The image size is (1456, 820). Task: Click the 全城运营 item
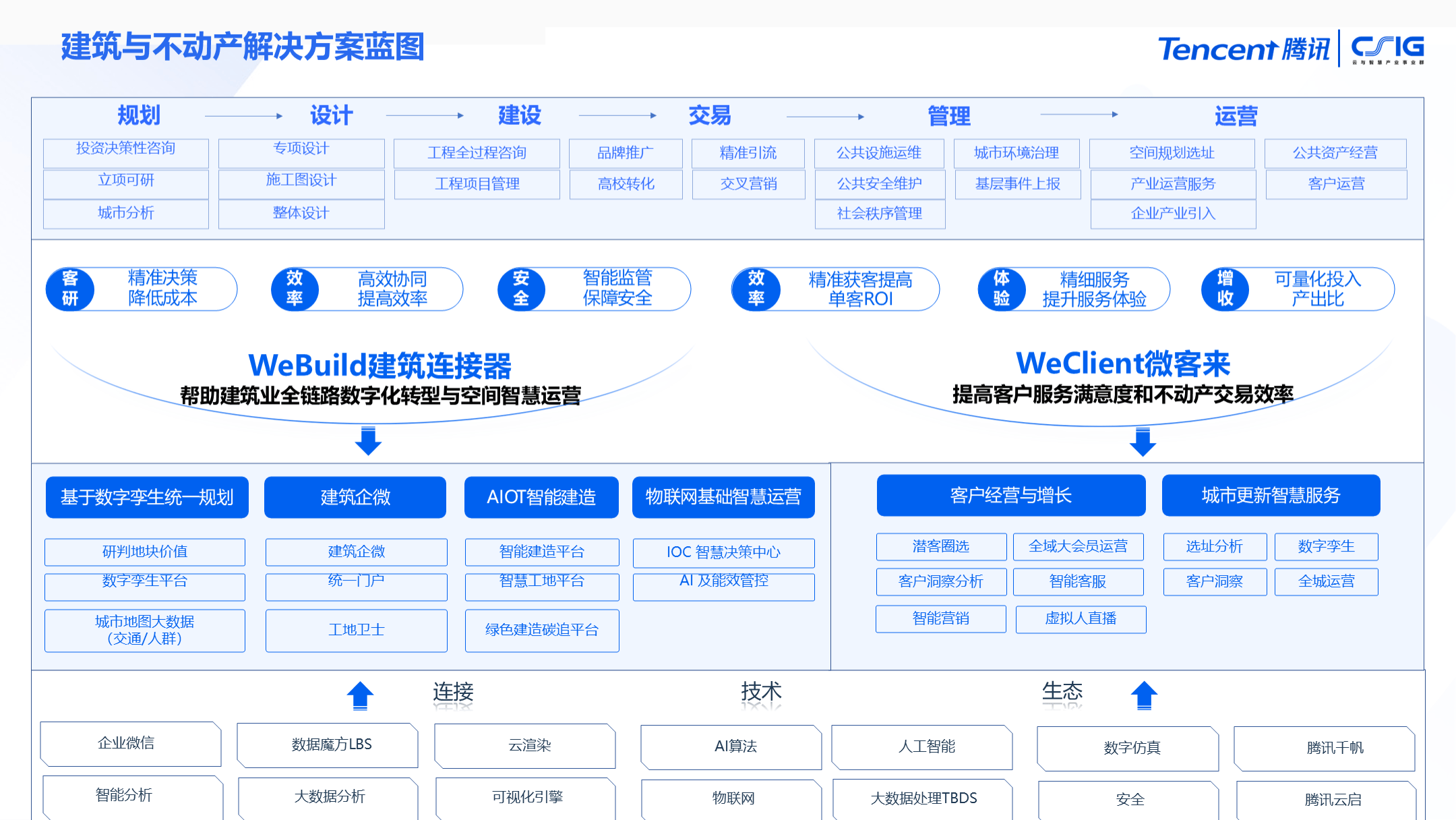1327,582
